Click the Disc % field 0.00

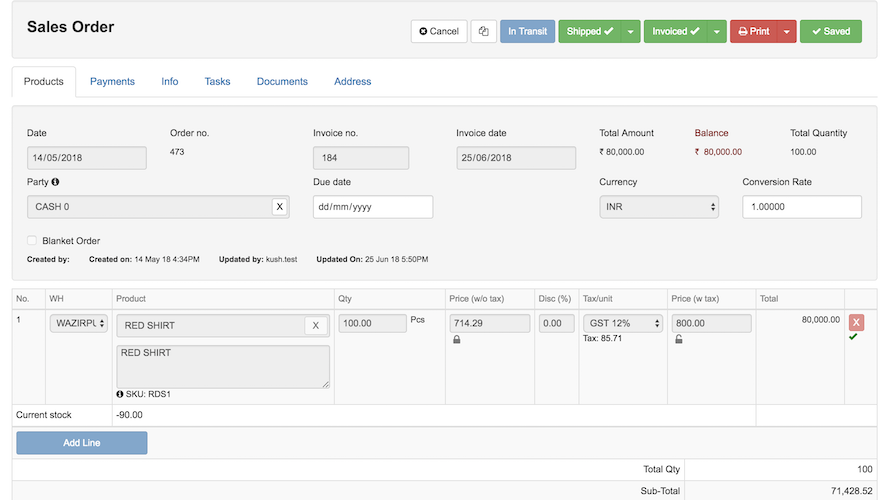pos(556,323)
